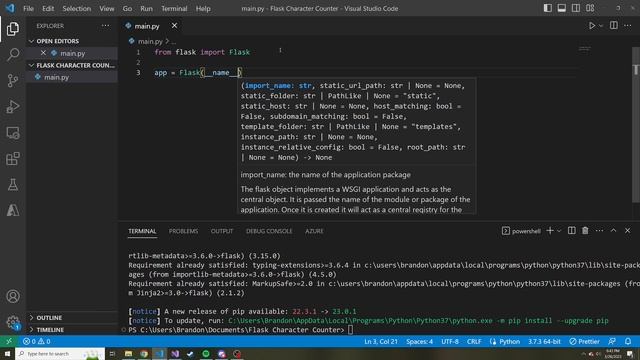
Task: Select the Terminal panel tab
Action: pyautogui.click(x=142, y=231)
